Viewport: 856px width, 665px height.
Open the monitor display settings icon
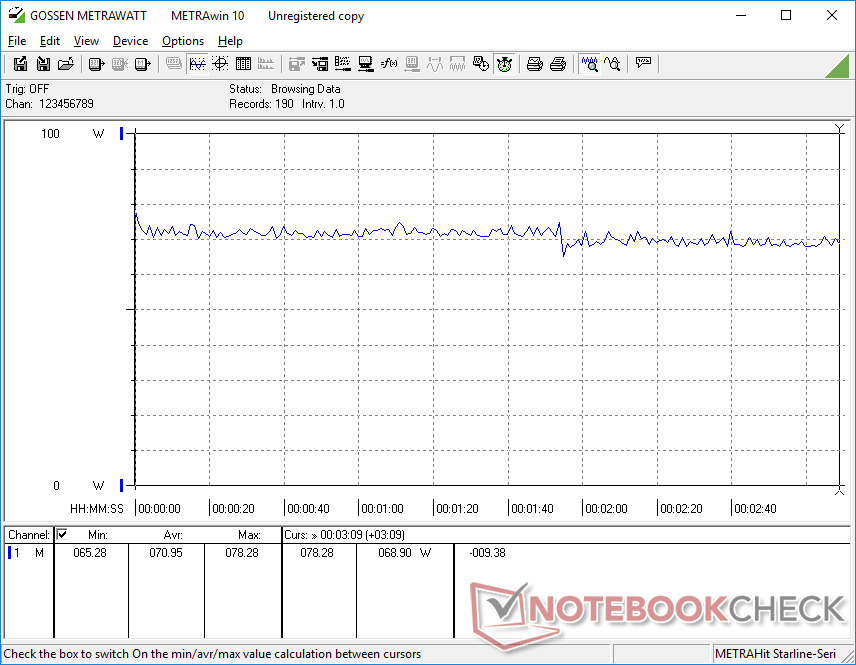point(366,64)
